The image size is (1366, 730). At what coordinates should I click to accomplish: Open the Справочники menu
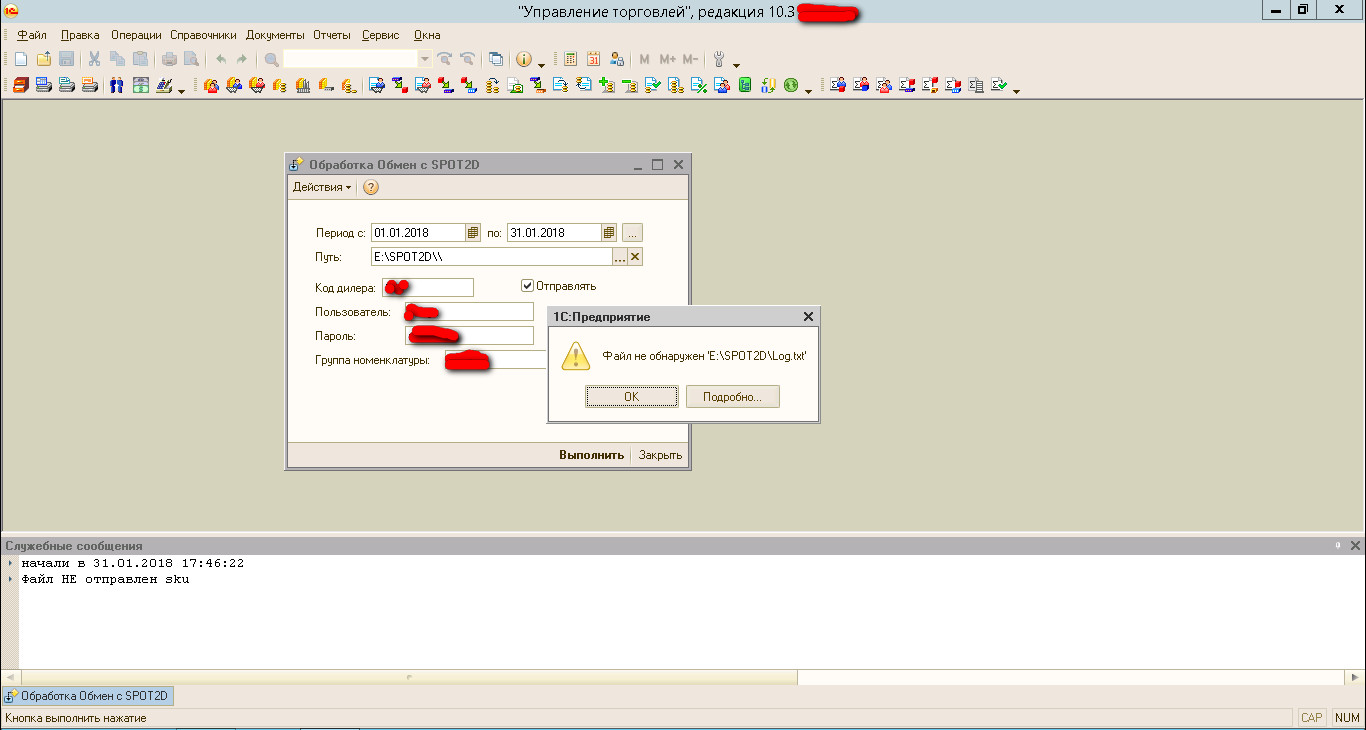pyautogui.click(x=203, y=35)
